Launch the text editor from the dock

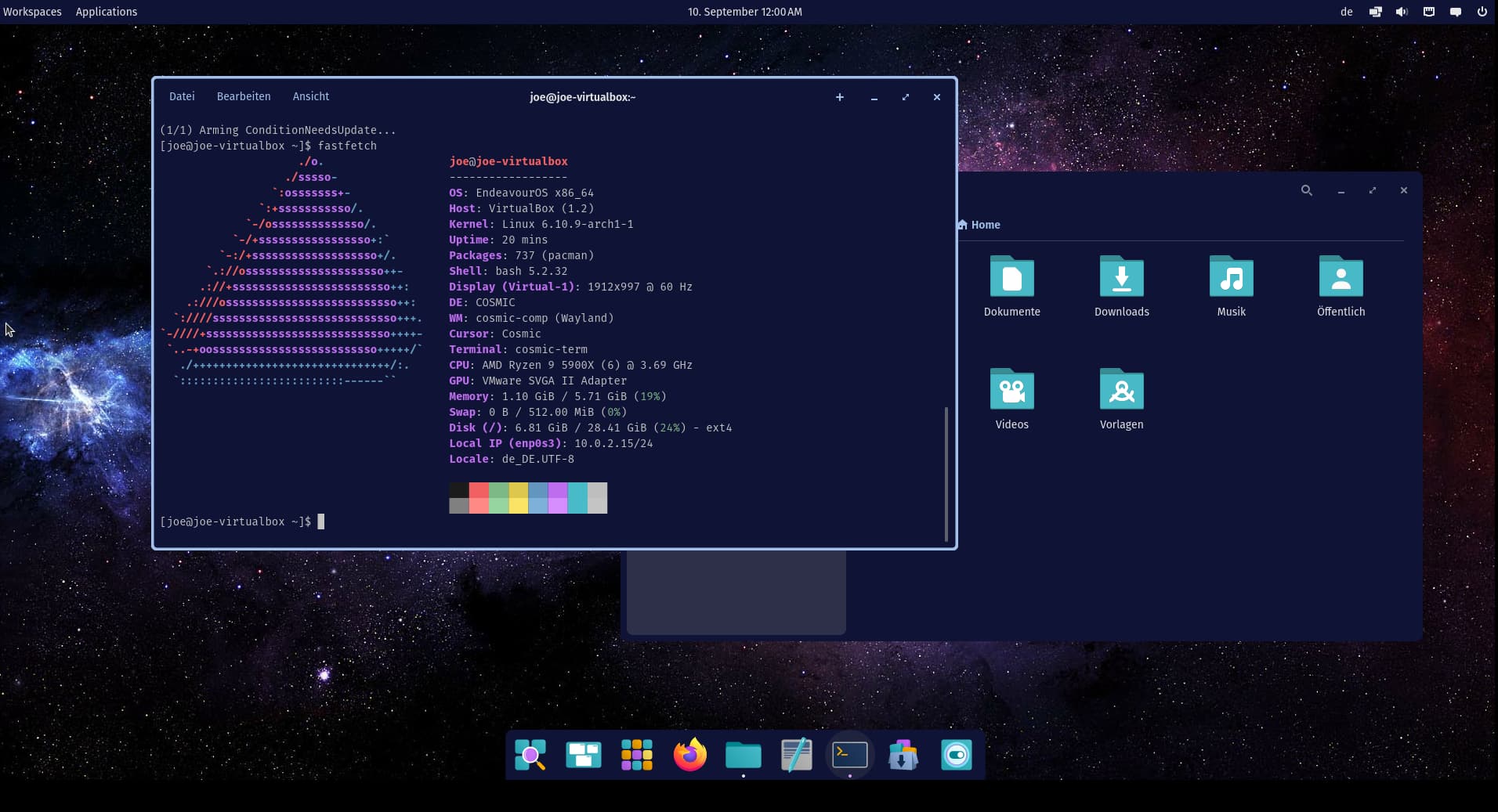pos(797,755)
